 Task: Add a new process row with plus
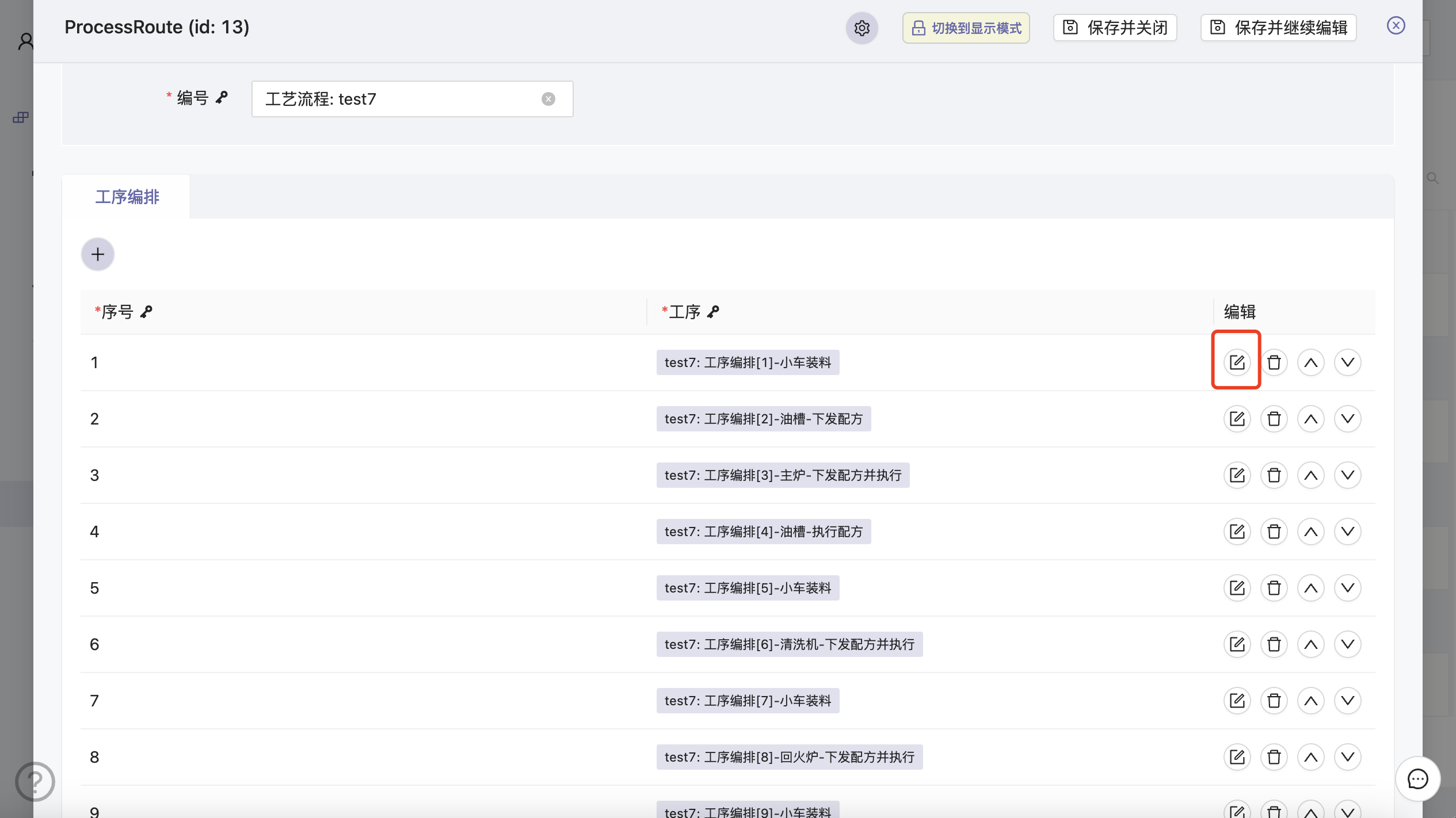tap(98, 254)
